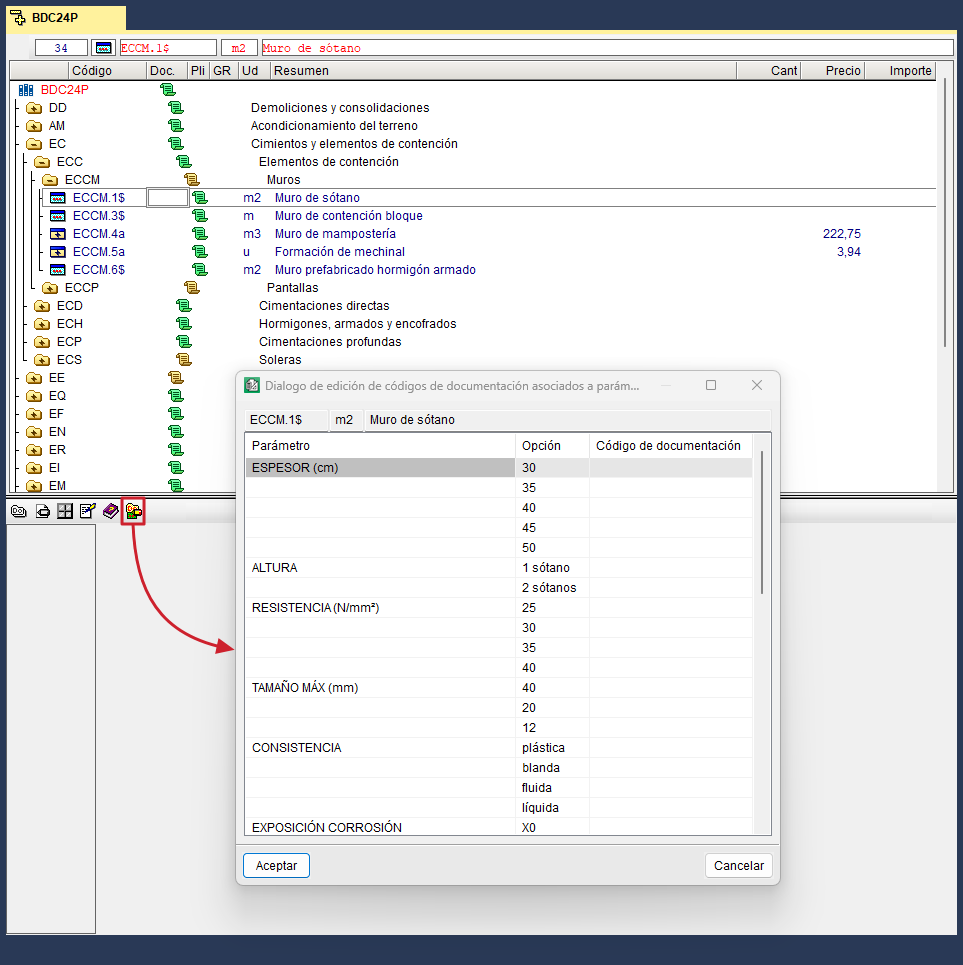Image resolution: width=963 pixels, height=965 pixels.
Task: Click the item icon of ECCM.5a
Action: coord(57,252)
